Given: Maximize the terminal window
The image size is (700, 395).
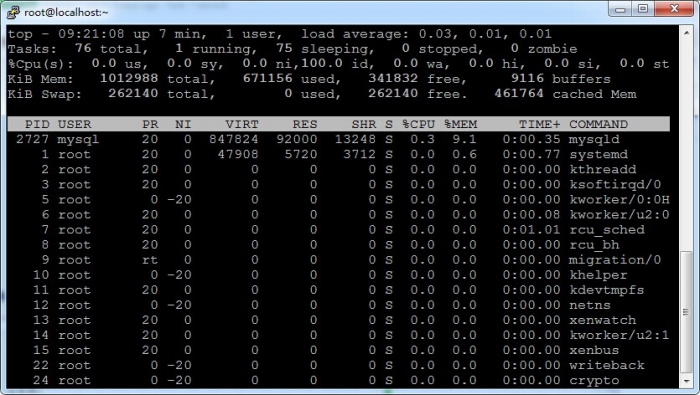Looking at the screenshot, I should tap(643, 9).
